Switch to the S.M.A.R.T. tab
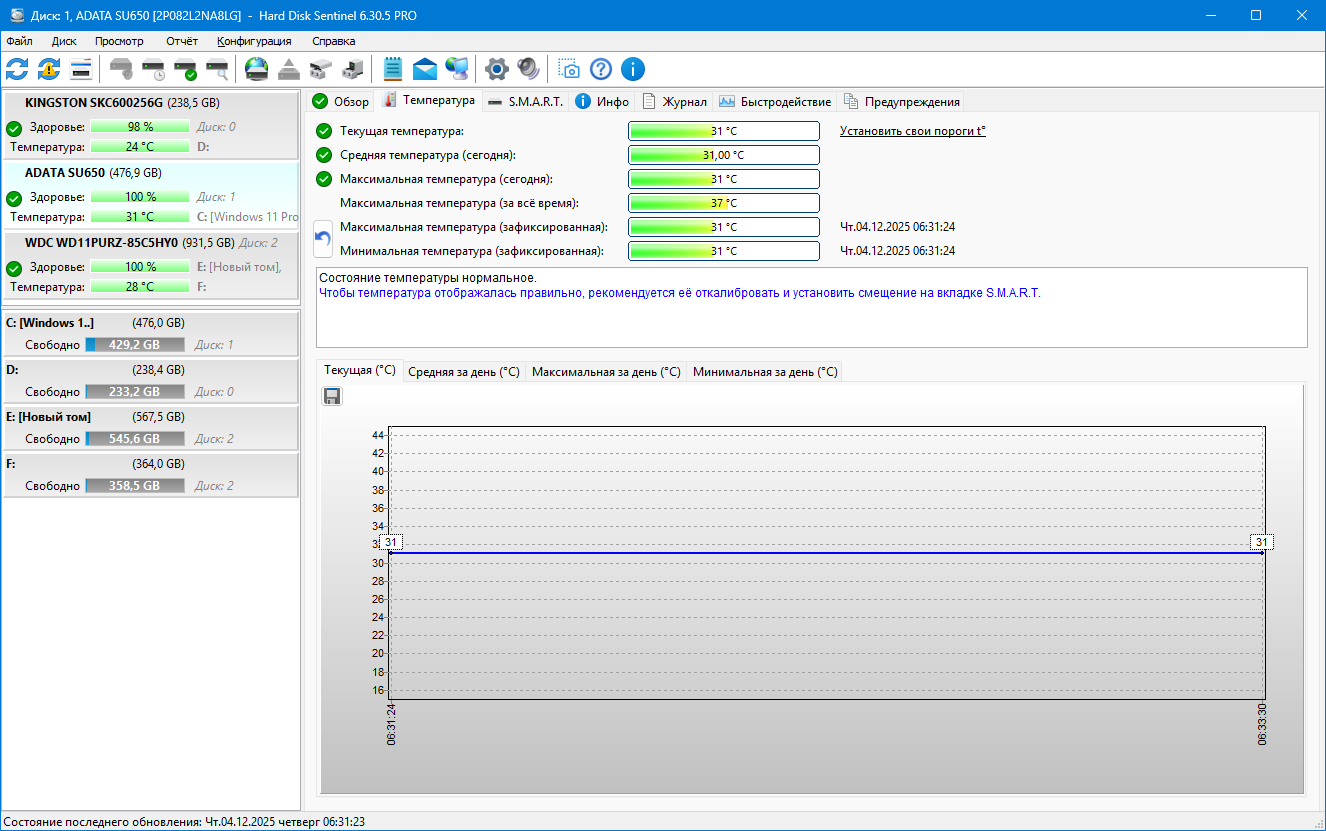The width and height of the screenshot is (1326, 831). 525,101
